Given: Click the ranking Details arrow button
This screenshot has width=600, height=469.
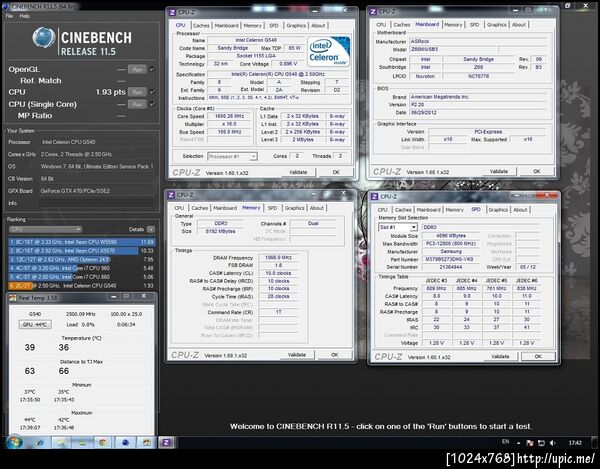Looking at the screenshot, I should pos(151,230).
